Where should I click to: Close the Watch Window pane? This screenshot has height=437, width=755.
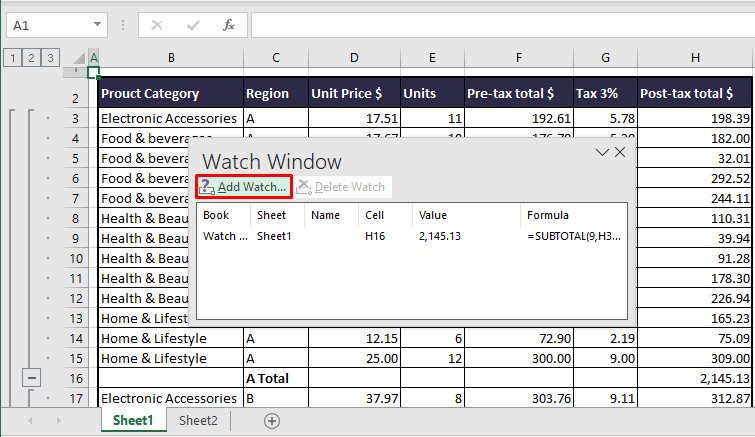click(x=620, y=152)
